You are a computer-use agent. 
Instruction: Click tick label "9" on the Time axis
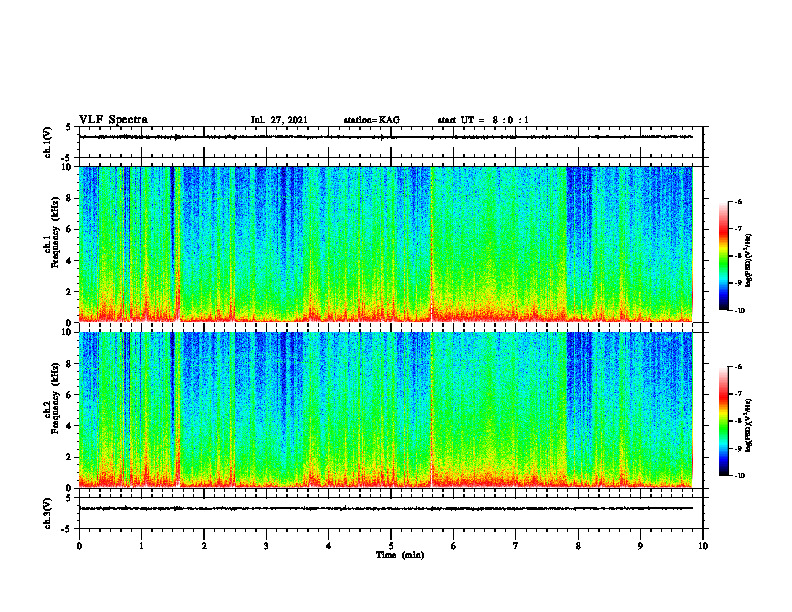[x=640, y=546]
